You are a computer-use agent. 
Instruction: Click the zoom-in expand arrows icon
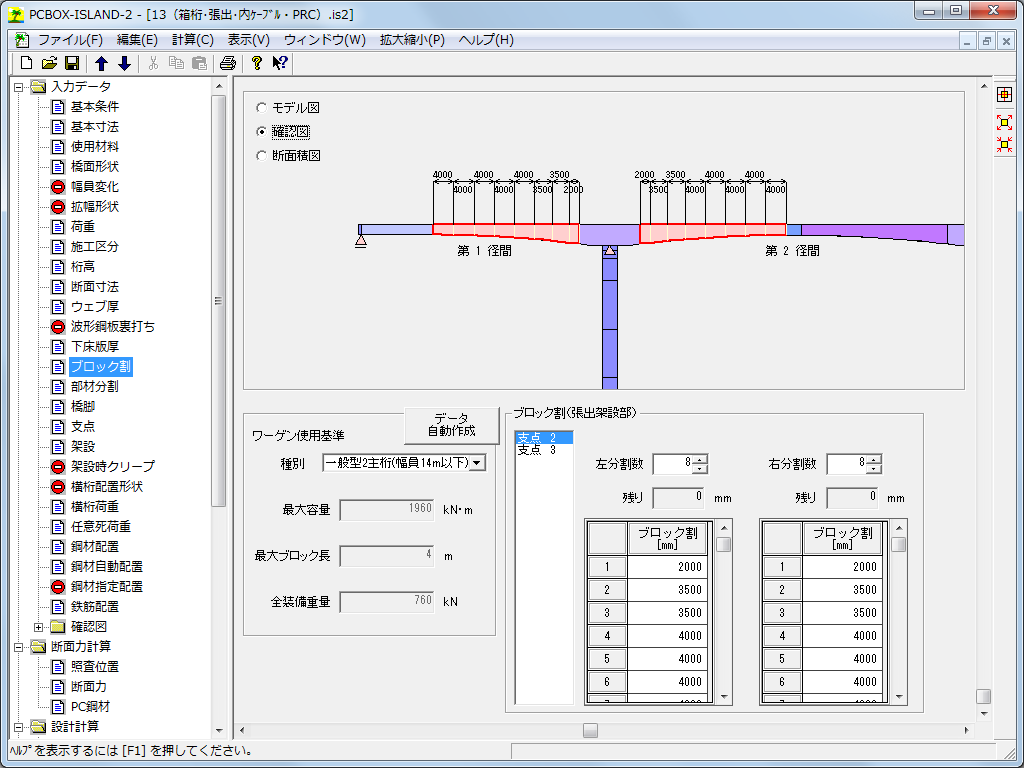click(1004, 122)
